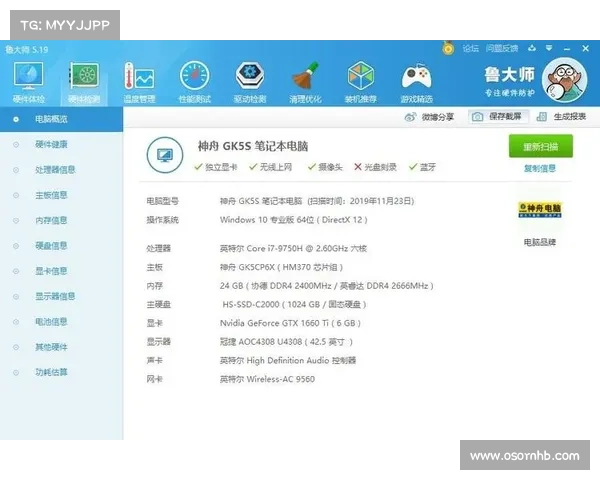Click 微博分享 share button
Screen dimensions: 600x480
(429, 117)
